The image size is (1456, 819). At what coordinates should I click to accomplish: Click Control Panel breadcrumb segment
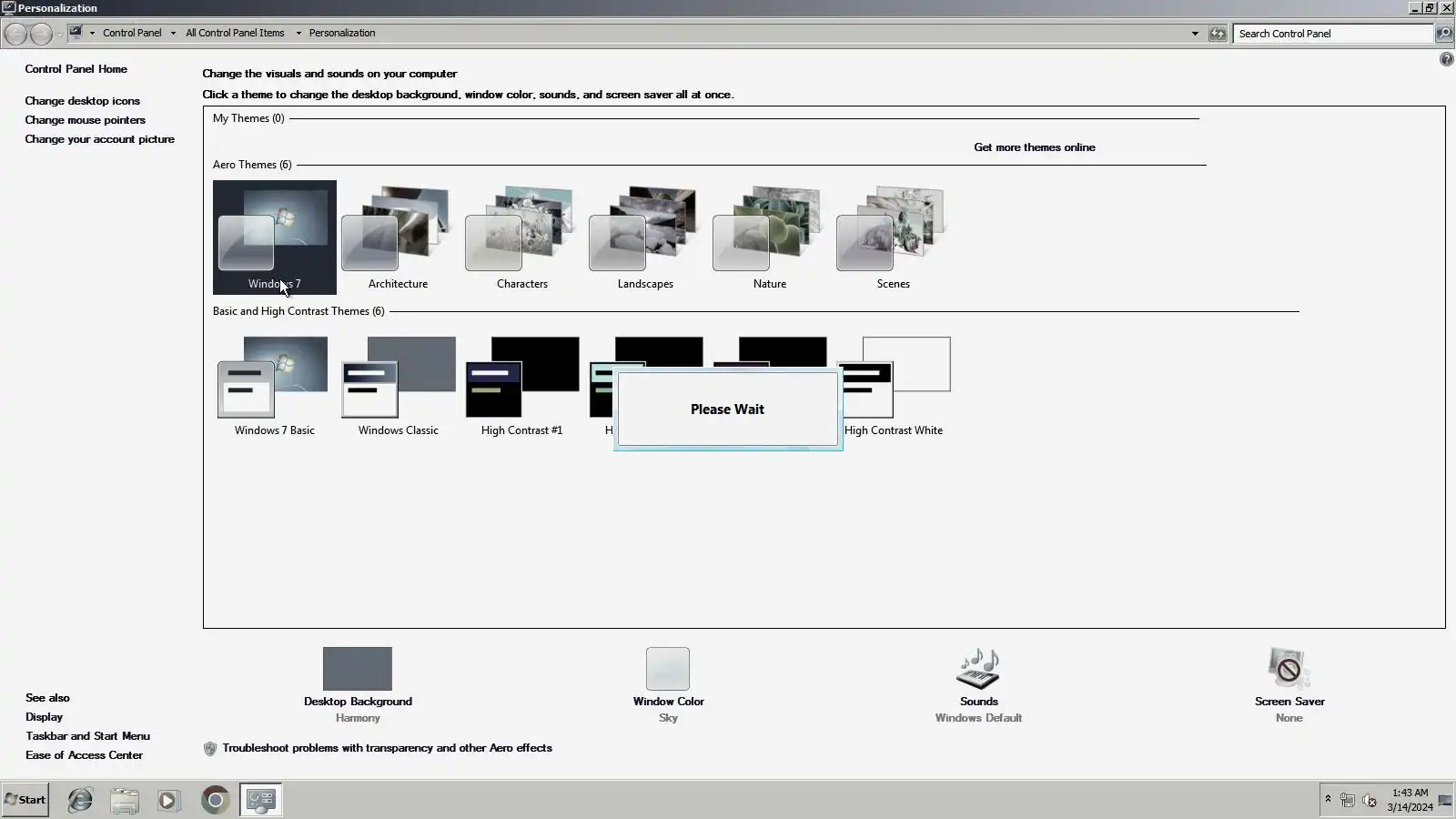132,33
